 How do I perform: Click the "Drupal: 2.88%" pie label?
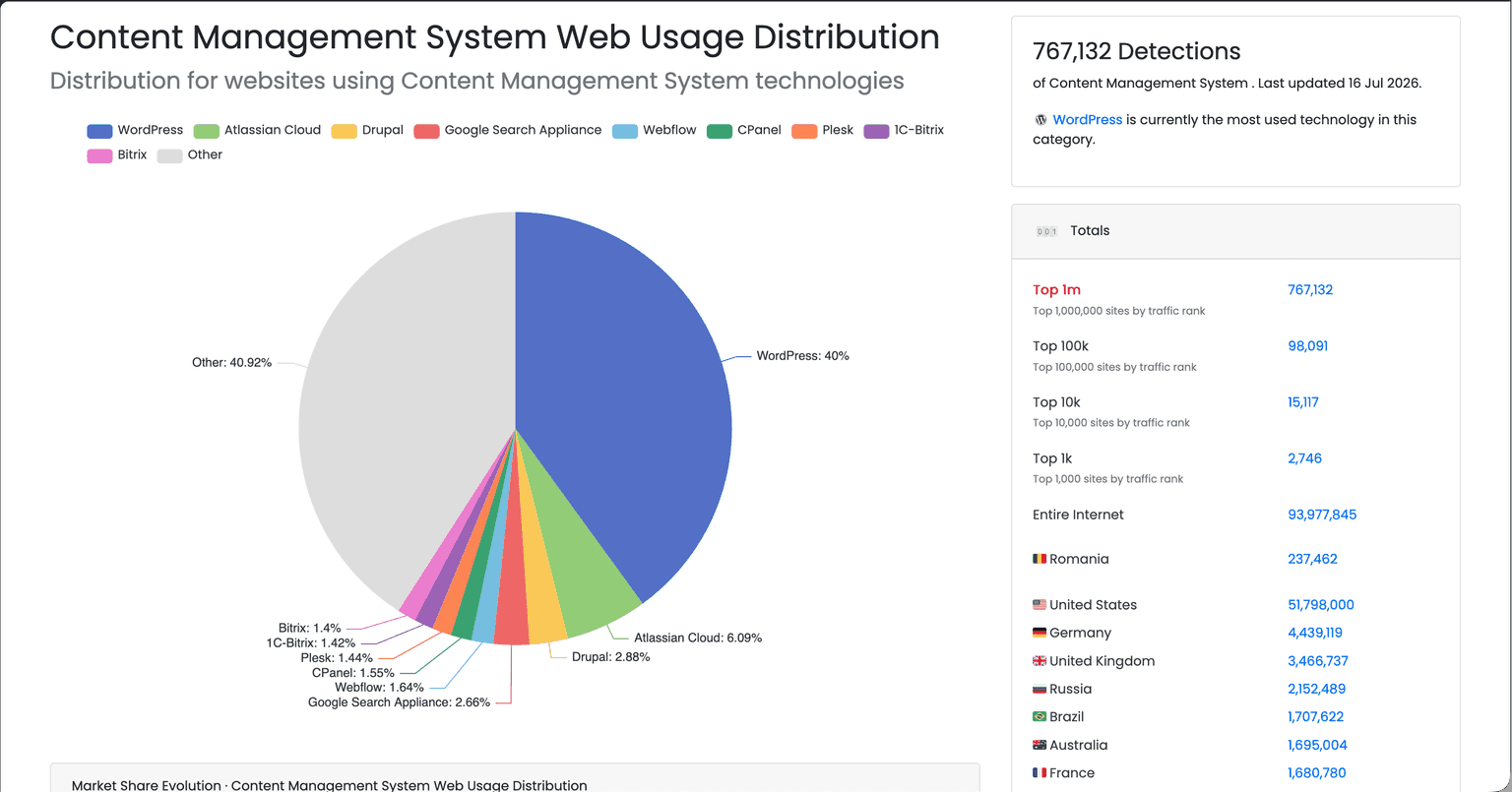point(610,656)
